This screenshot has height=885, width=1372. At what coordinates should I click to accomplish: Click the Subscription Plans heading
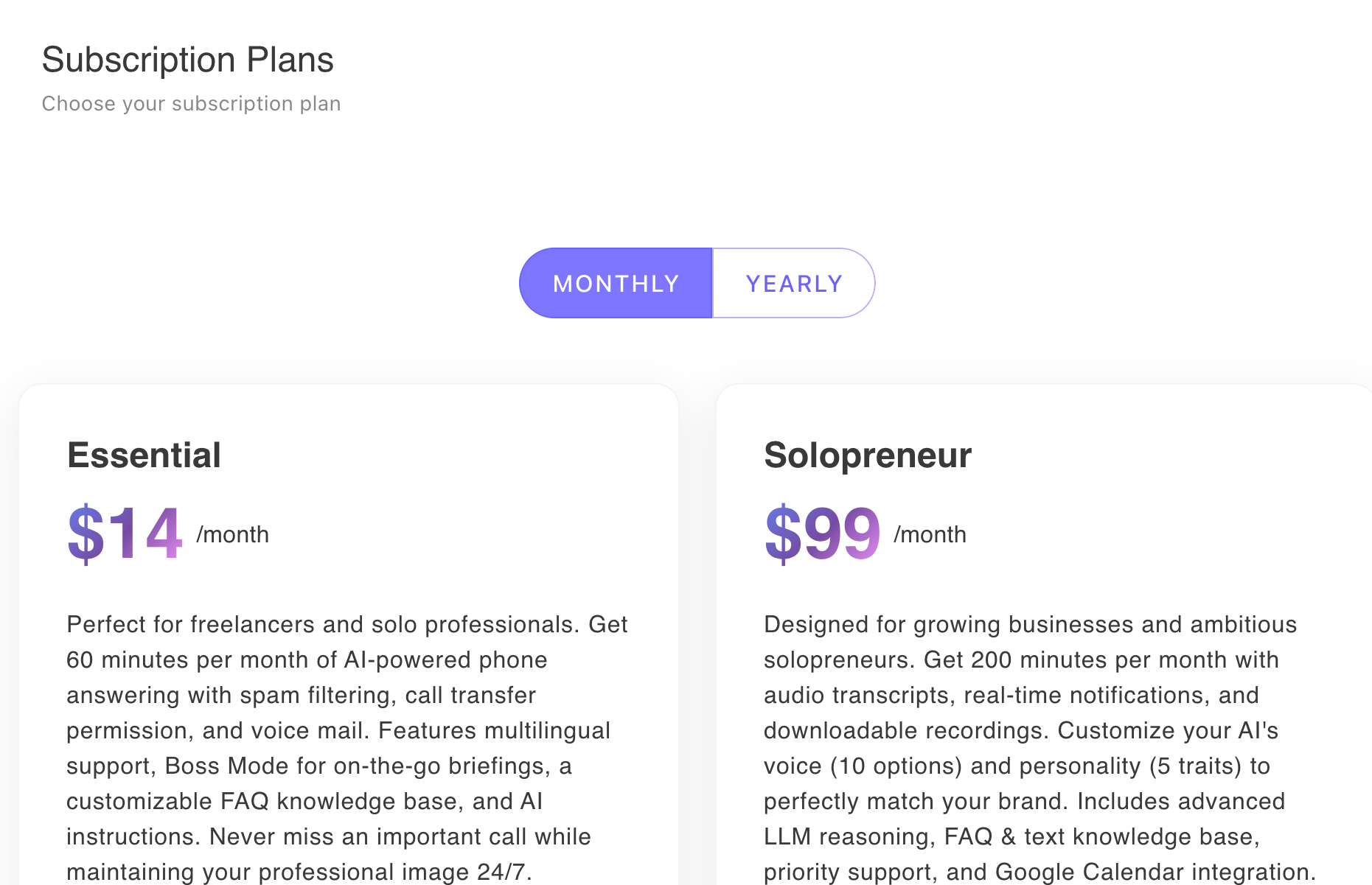[x=188, y=59]
